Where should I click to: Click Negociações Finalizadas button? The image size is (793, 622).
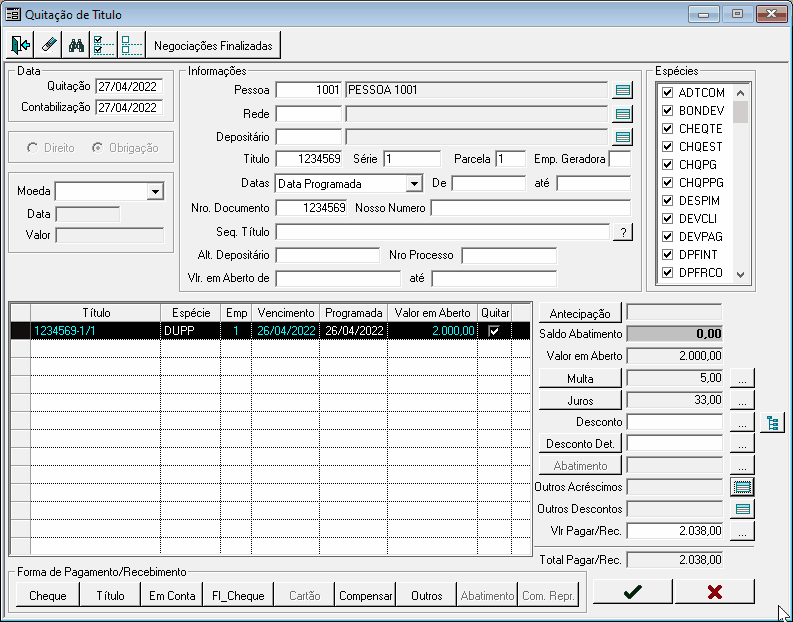213,46
